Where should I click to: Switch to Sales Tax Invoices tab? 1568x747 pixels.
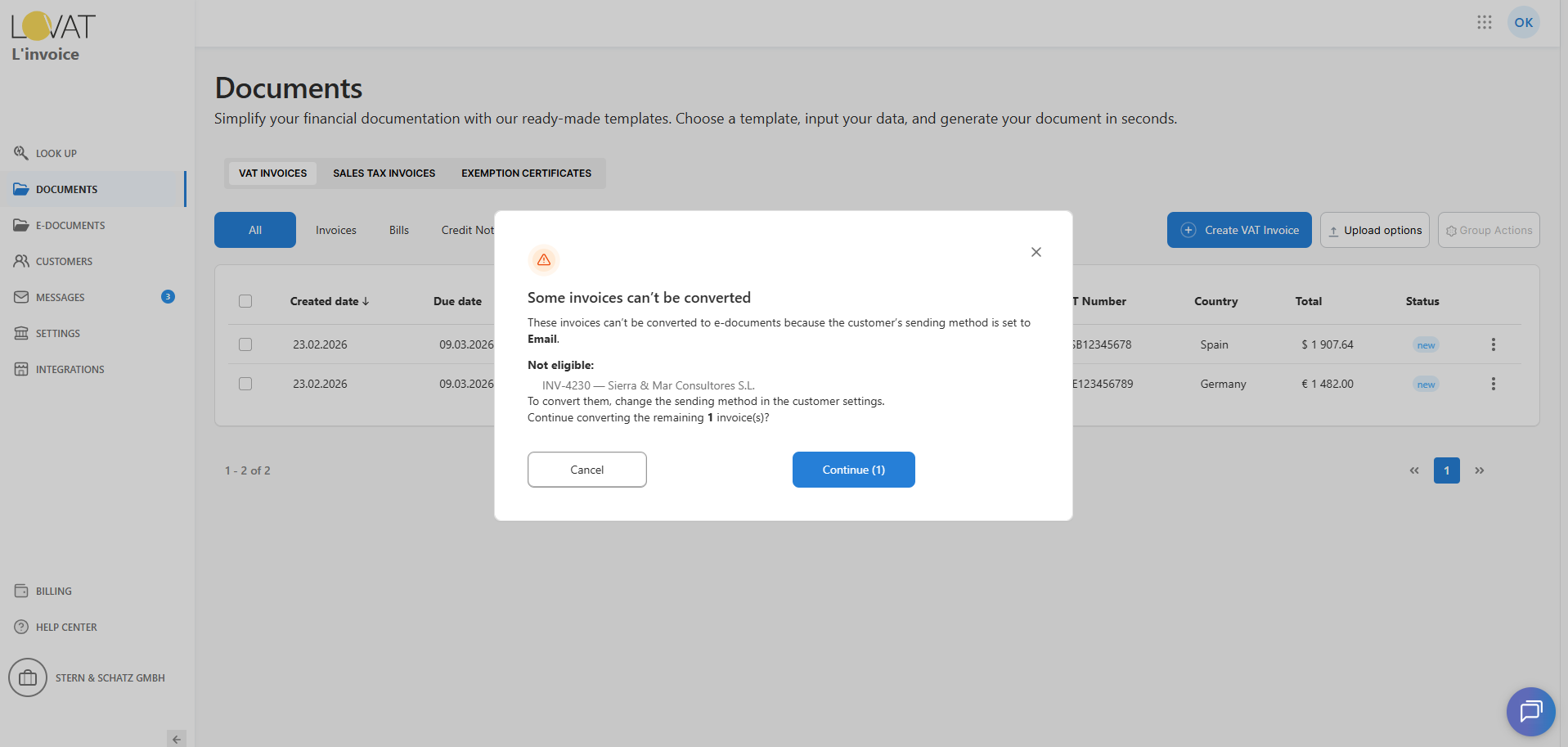tap(384, 173)
